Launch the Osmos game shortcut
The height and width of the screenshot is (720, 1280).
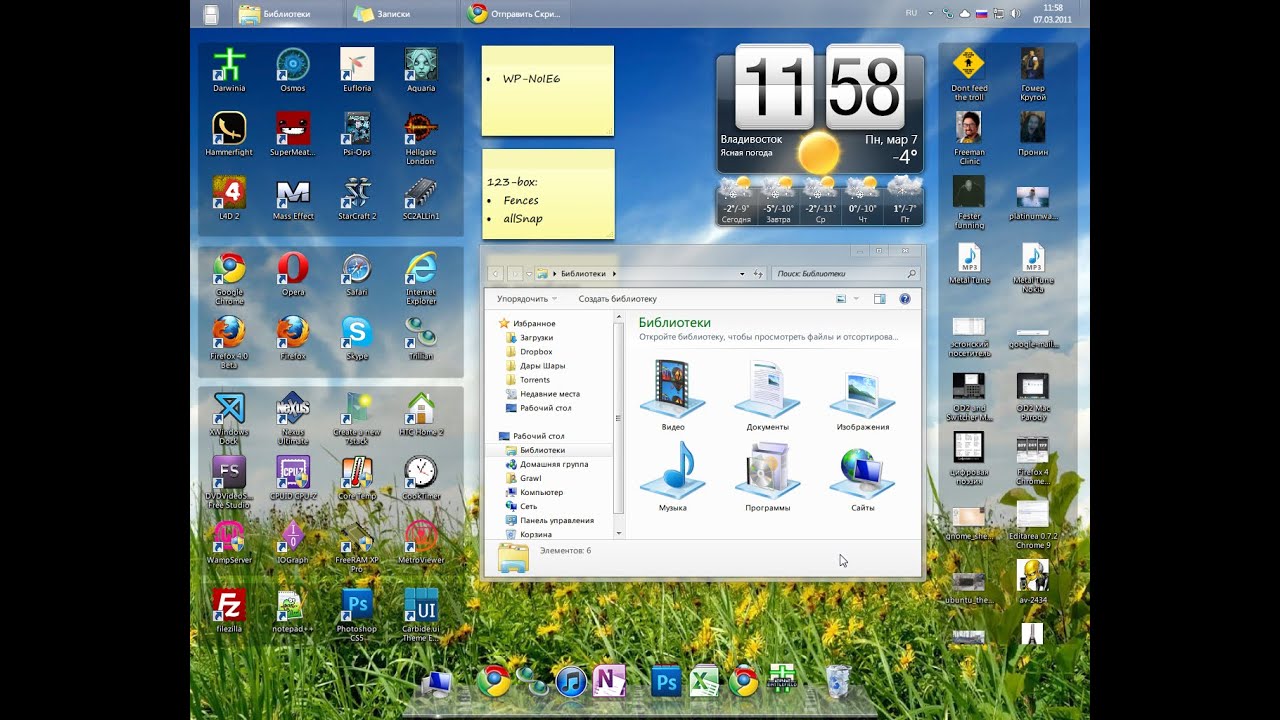click(x=293, y=70)
